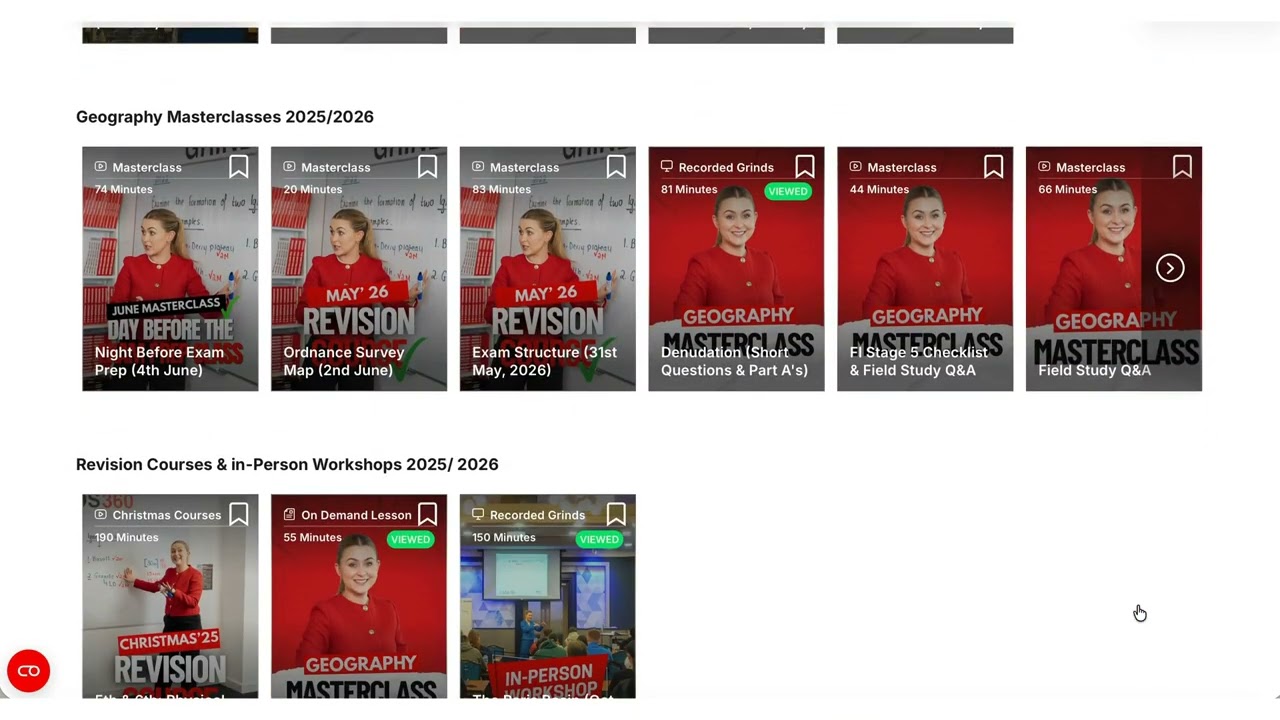
Task: Click the "83 Minutes" duration label
Action: pos(502,189)
